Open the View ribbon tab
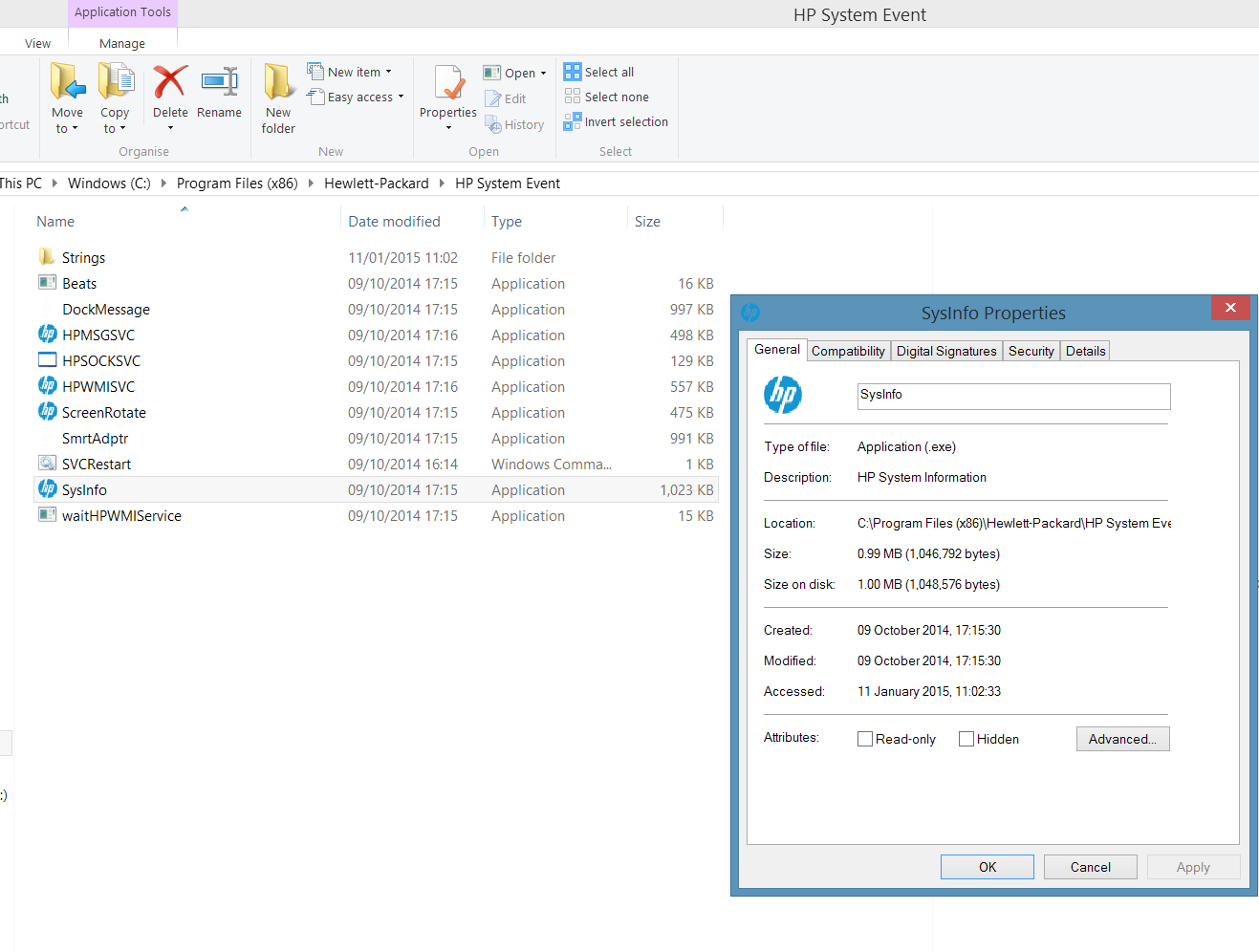The image size is (1259, 952). coord(38,43)
